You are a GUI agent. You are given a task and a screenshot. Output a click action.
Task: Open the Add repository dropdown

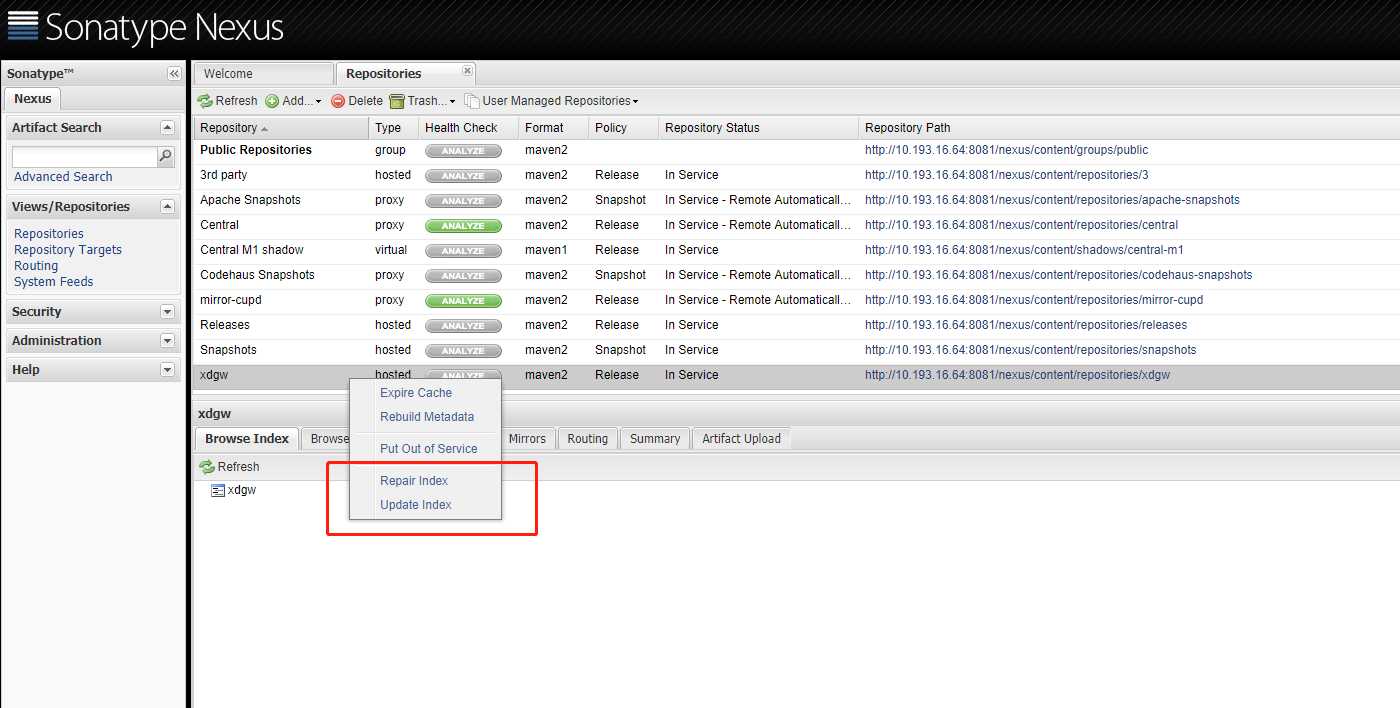pos(294,101)
